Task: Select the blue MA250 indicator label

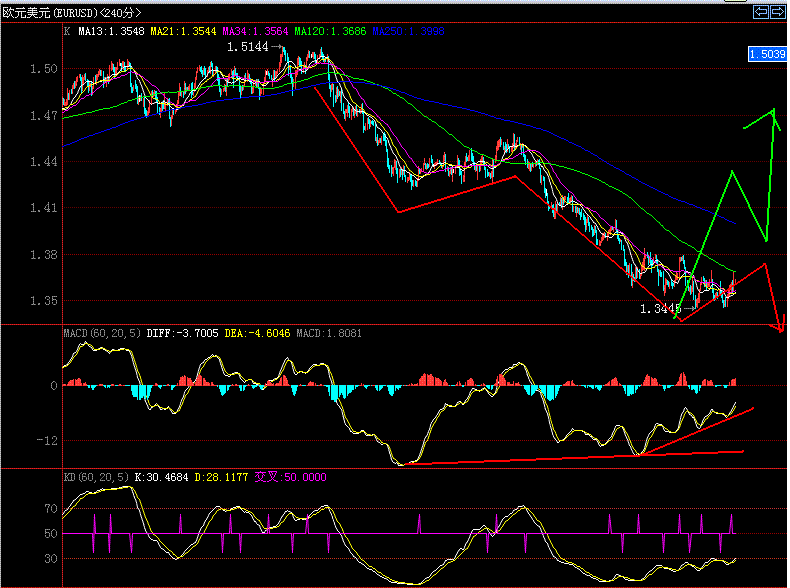Action: coord(408,32)
